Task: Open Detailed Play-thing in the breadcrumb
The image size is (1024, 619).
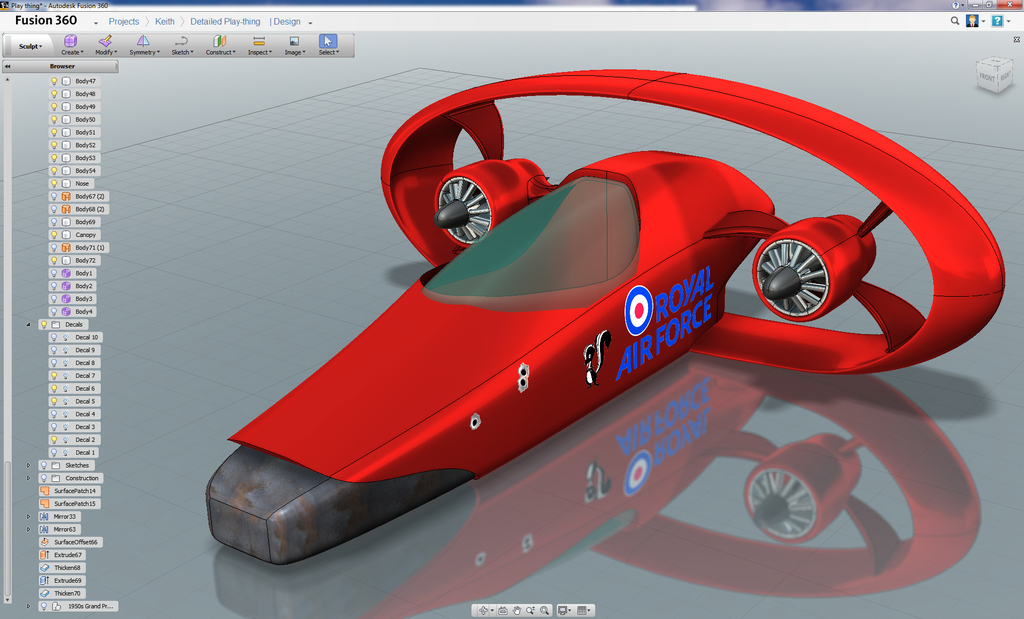Action: (225, 22)
